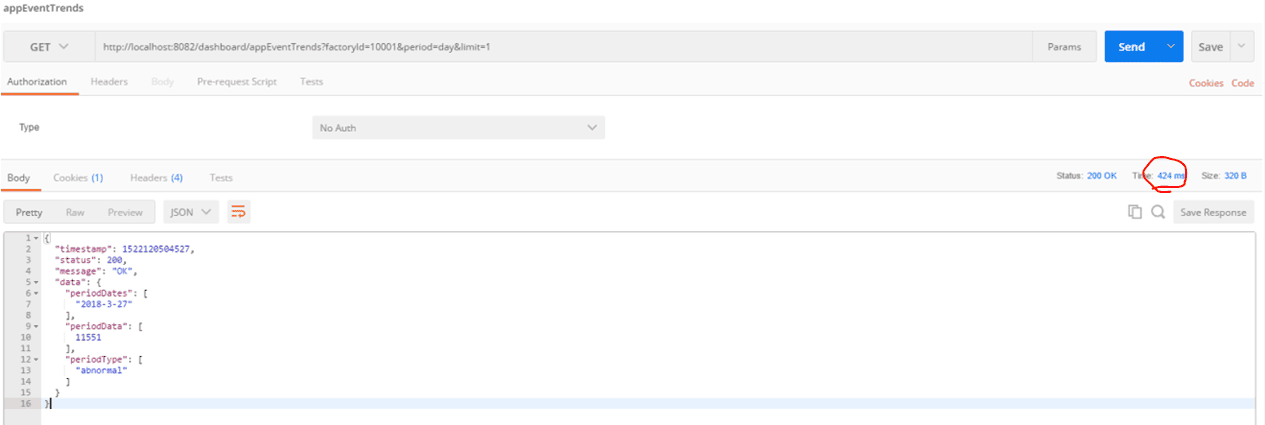Open the JSON format dropdown
This screenshot has height=425, width=1265.
[191, 212]
